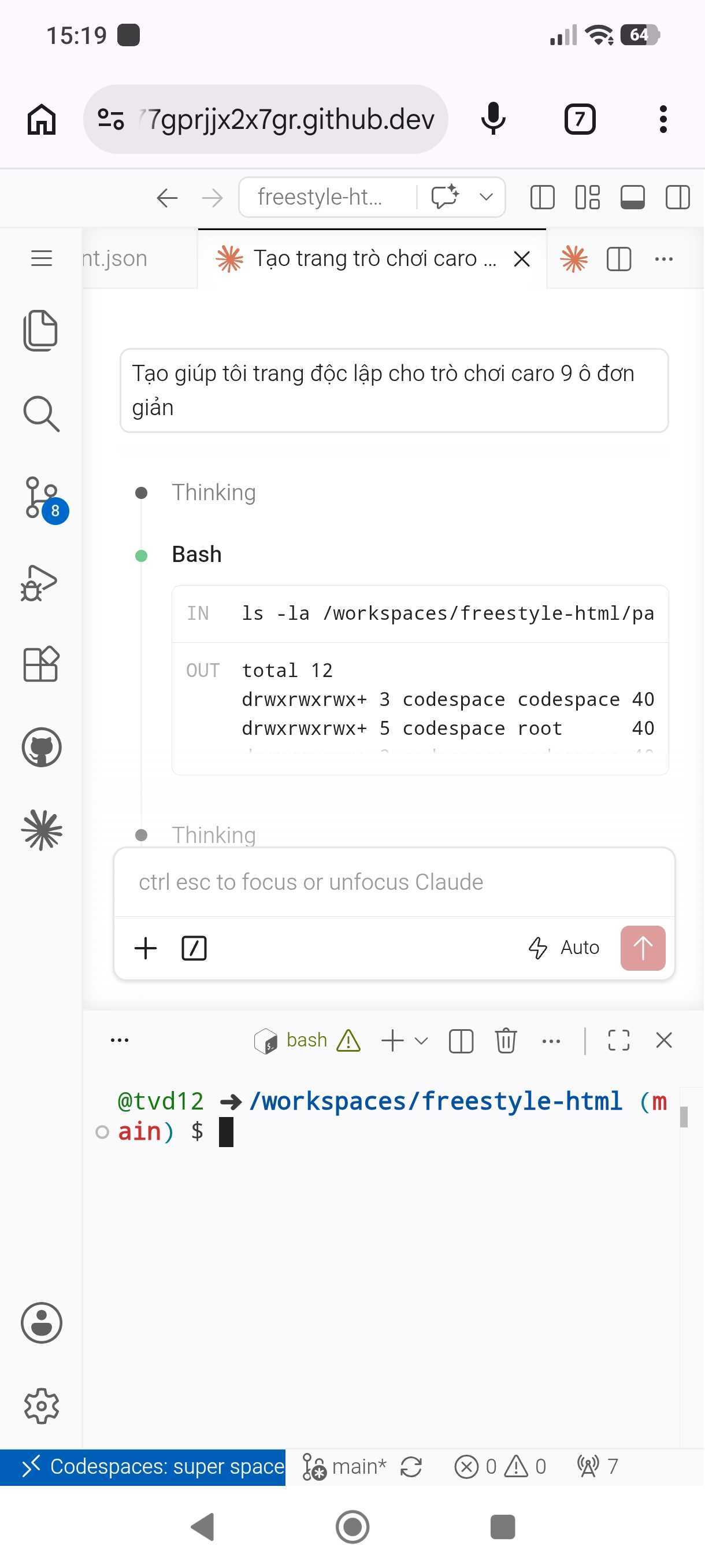Split the terminal pane
This screenshot has width=705, height=1568.
(461, 1040)
